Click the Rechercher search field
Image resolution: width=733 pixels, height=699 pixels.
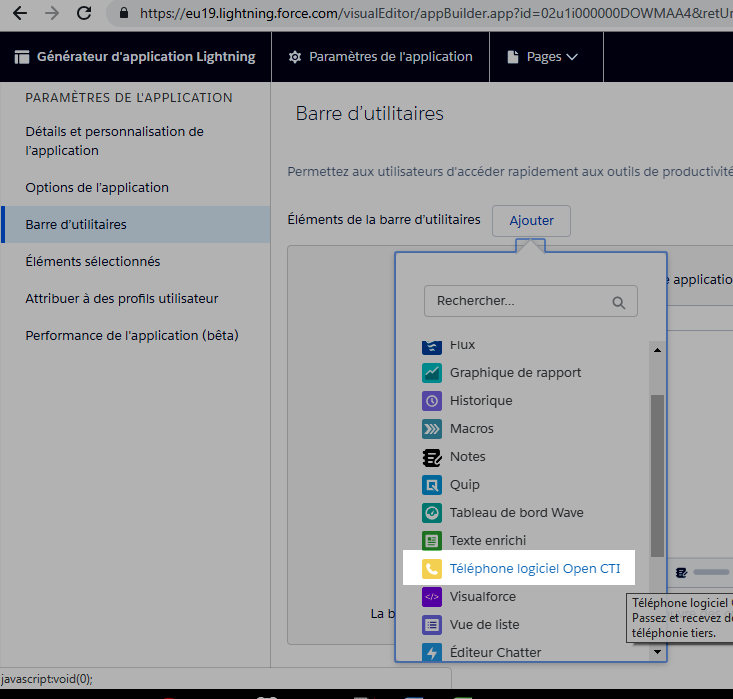(531, 301)
